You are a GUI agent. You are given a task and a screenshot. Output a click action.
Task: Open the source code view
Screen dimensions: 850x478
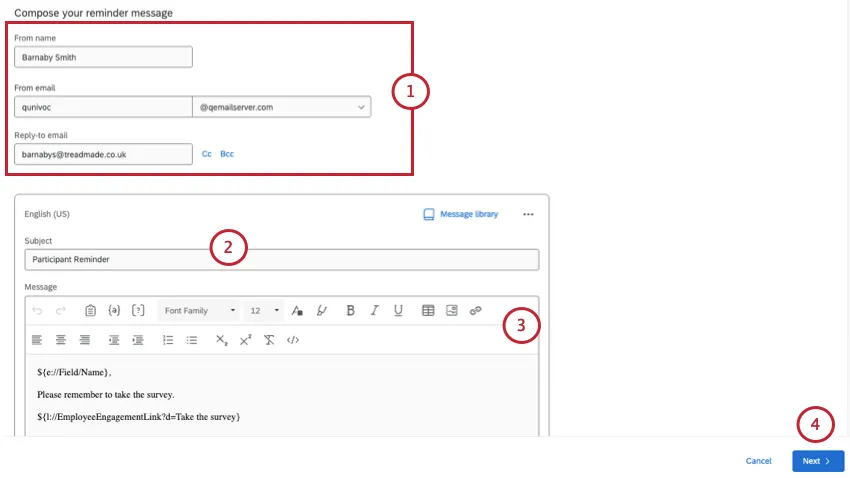pyautogui.click(x=293, y=340)
